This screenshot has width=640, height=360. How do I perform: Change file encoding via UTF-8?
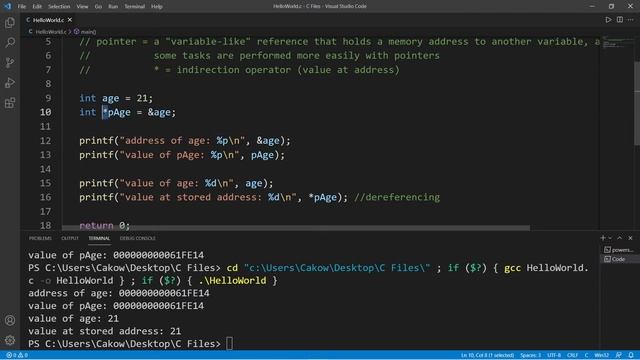554,355
